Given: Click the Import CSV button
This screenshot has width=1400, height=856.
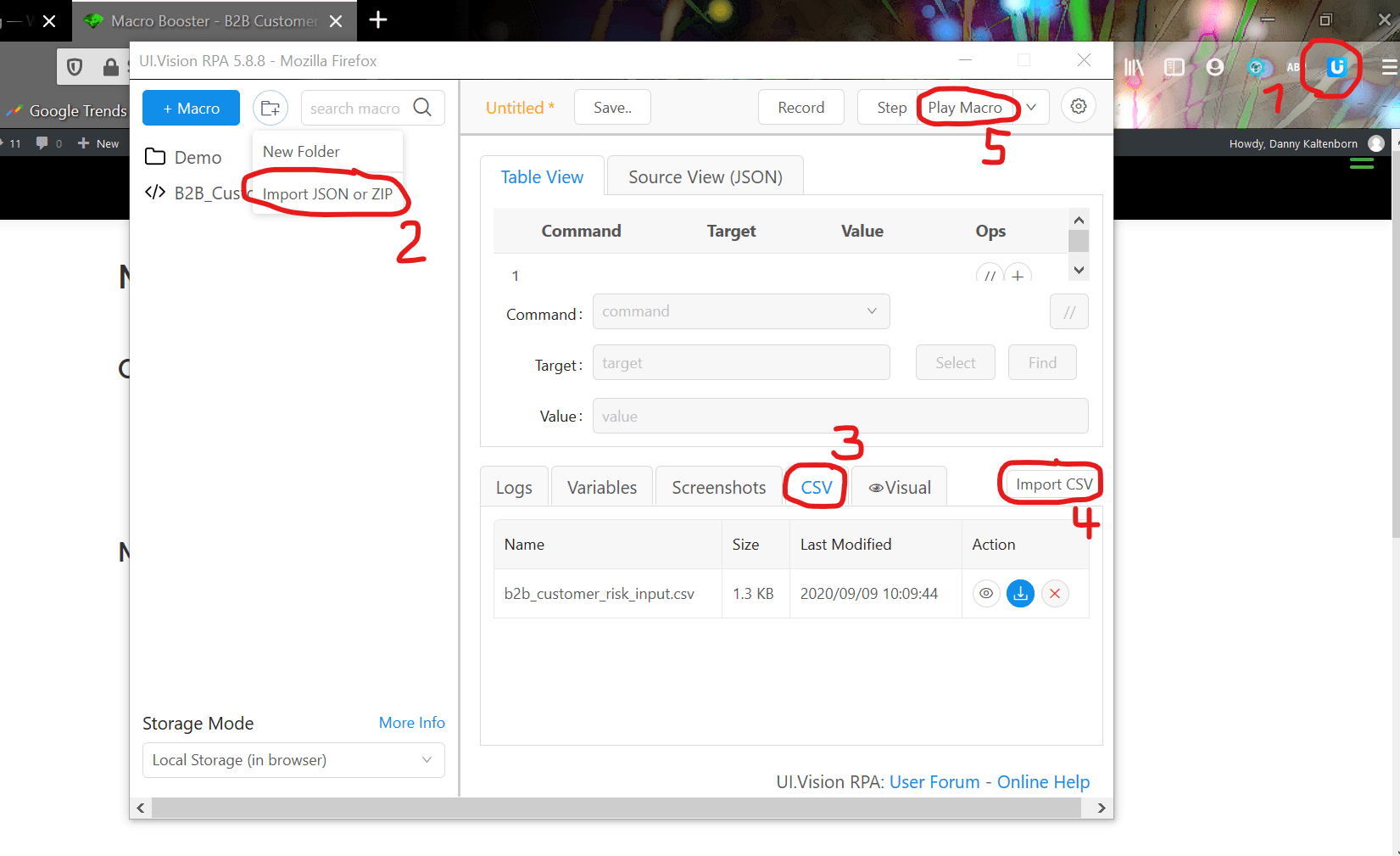Looking at the screenshot, I should pos(1053,484).
